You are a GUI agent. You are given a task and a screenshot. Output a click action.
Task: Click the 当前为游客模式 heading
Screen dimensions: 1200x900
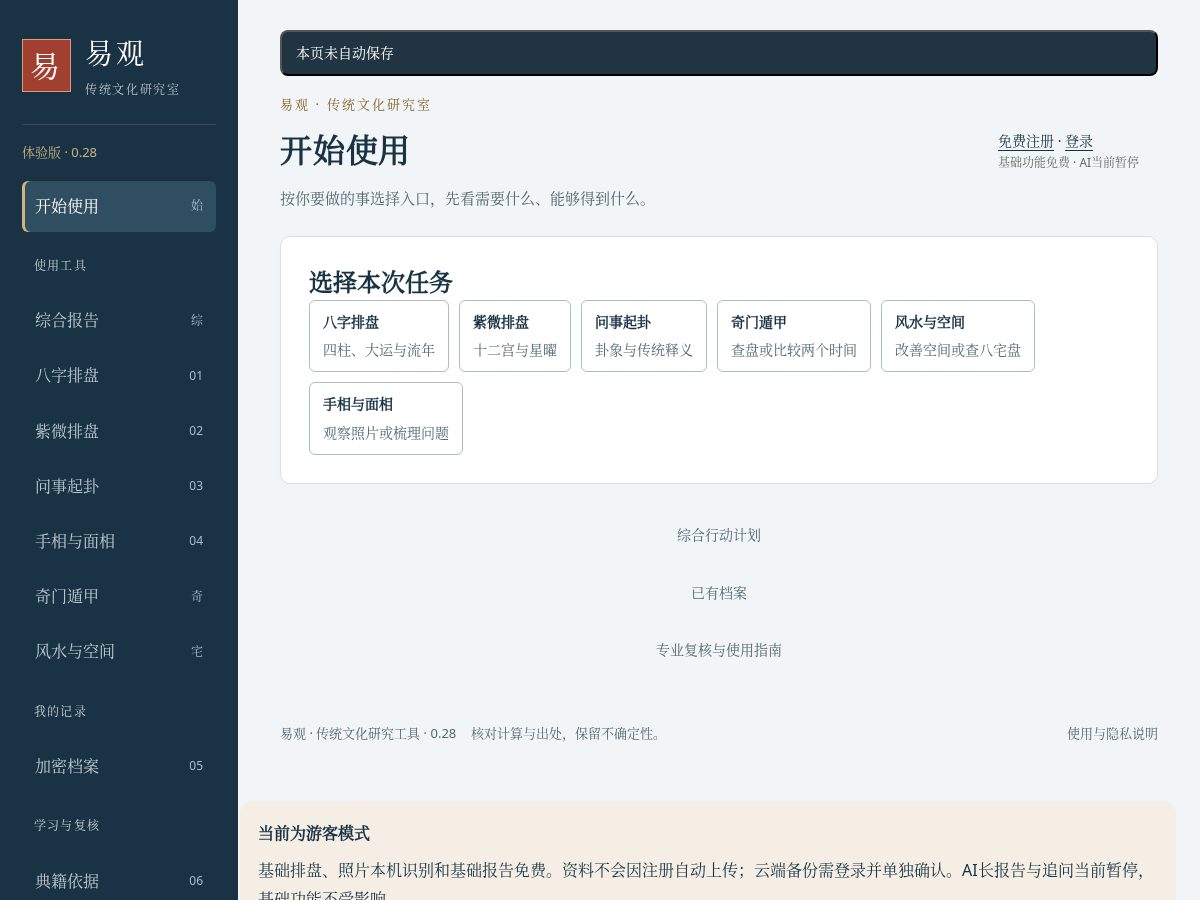(x=314, y=833)
